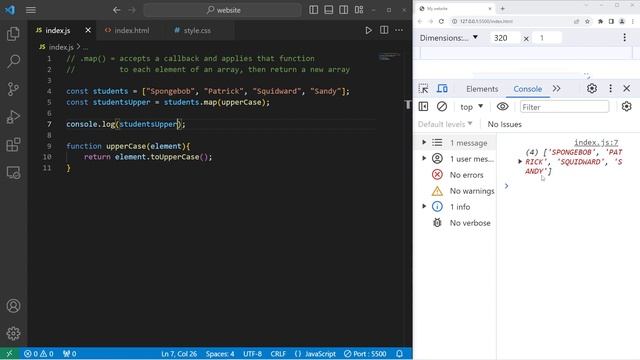Open the Source Control view
Image resolution: width=640 pixels, height=360 pixels.
click(13, 89)
